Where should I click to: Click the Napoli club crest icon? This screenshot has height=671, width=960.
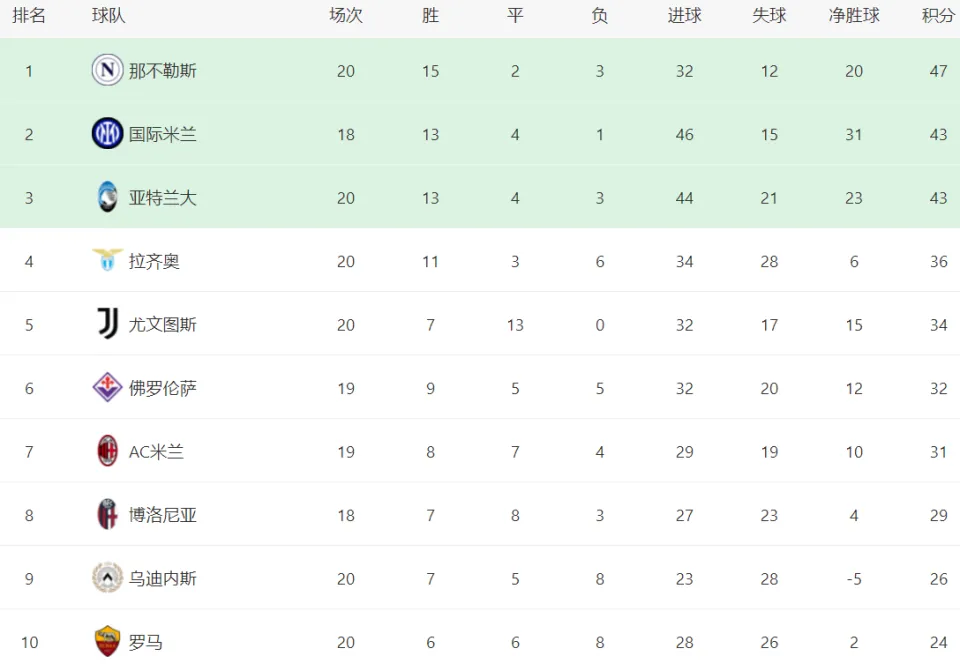(107, 70)
